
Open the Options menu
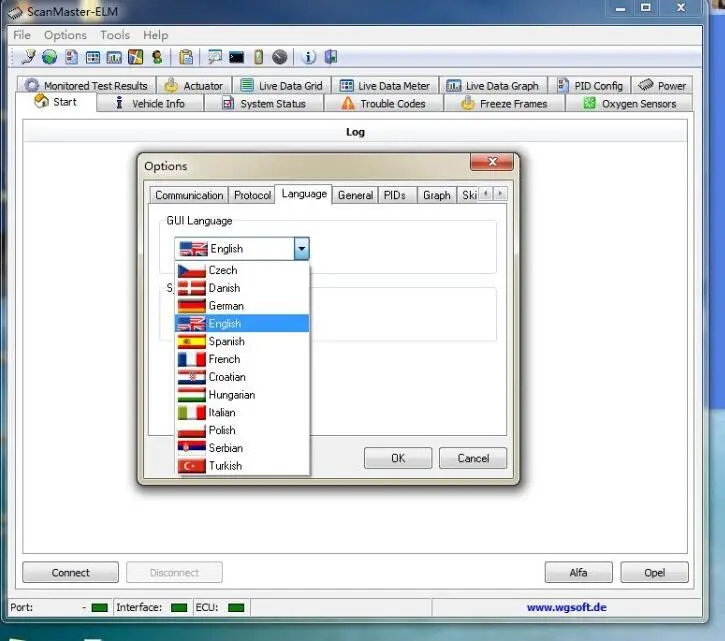(65, 35)
